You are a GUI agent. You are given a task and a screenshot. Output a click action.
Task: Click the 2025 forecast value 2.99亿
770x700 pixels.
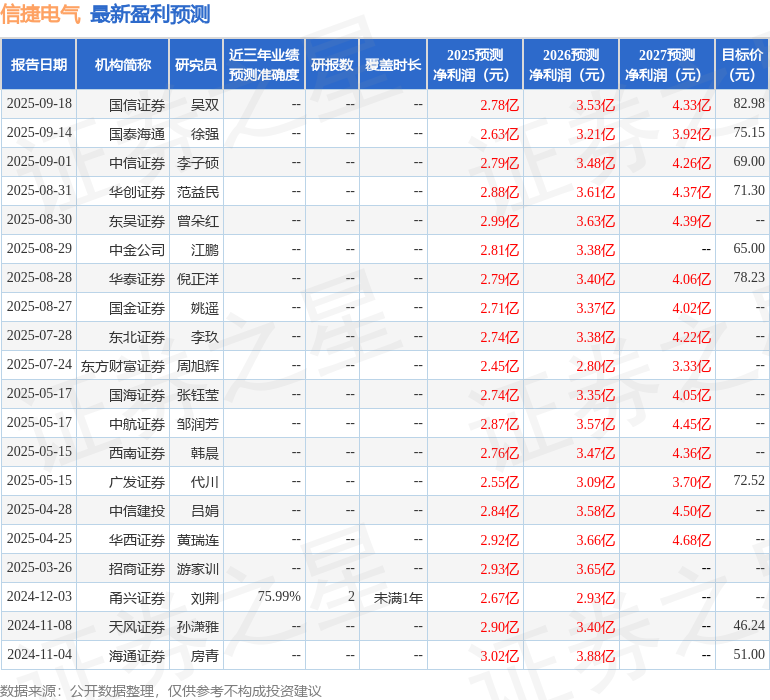499,221
